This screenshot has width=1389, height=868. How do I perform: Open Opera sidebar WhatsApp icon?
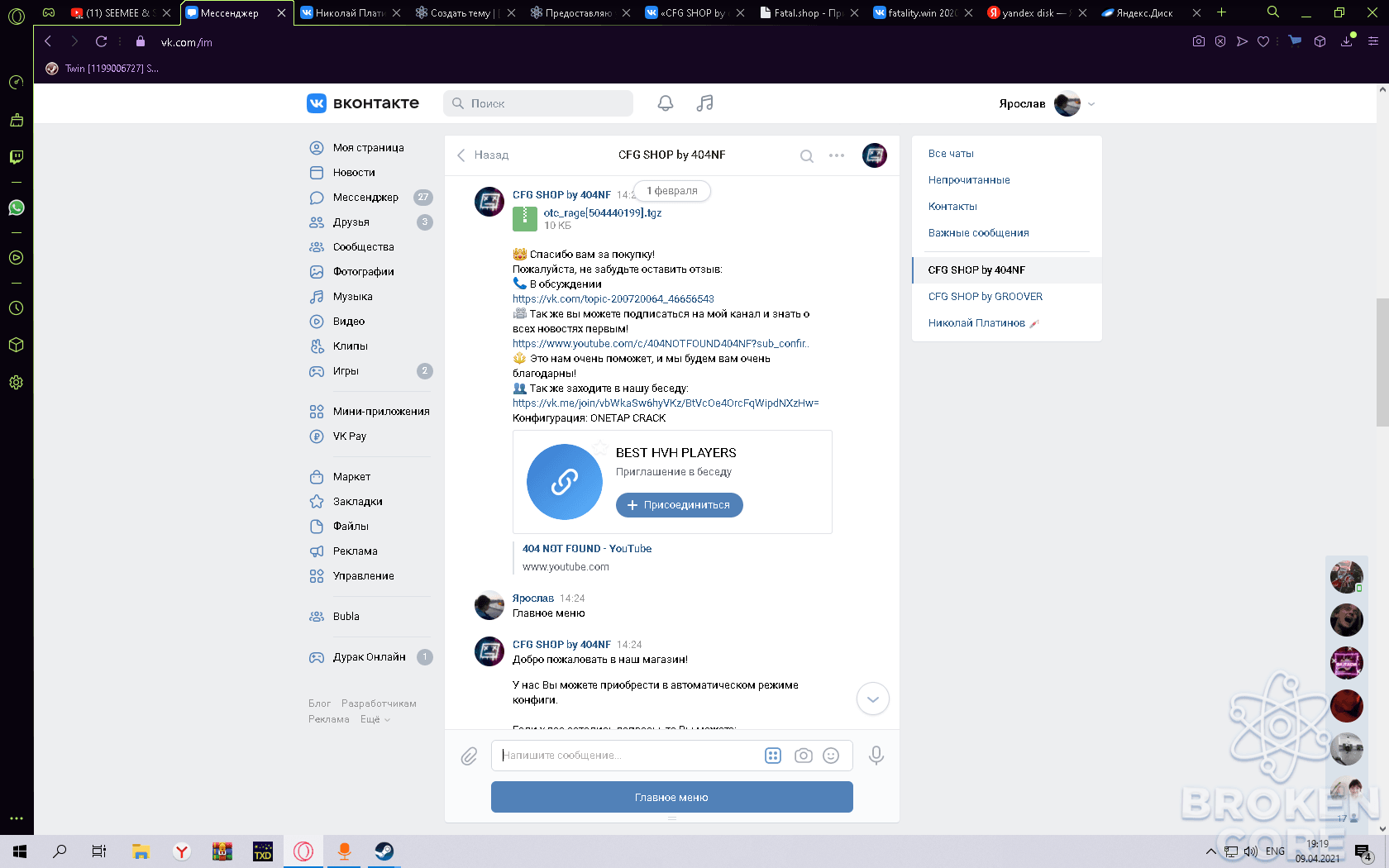tap(17, 207)
